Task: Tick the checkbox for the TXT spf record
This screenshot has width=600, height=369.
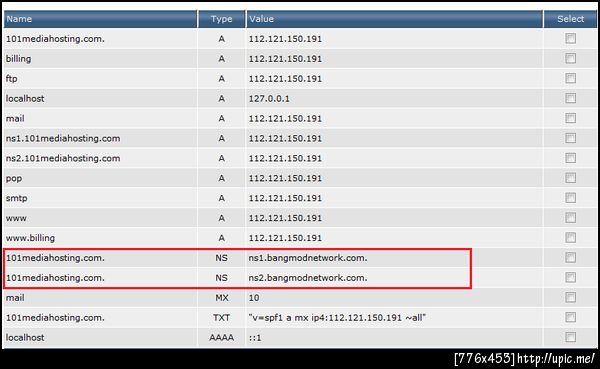Action: pyautogui.click(x=571, y=317)
